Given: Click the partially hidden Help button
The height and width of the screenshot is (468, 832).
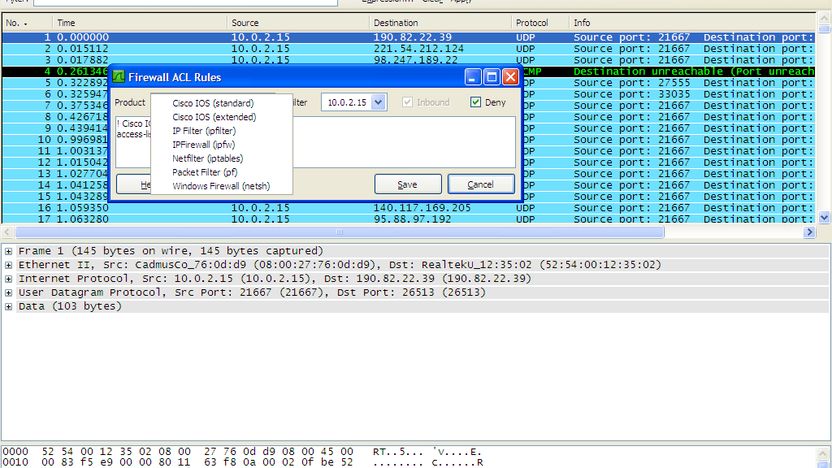Looking at the screenshot, I should point(134,184).
